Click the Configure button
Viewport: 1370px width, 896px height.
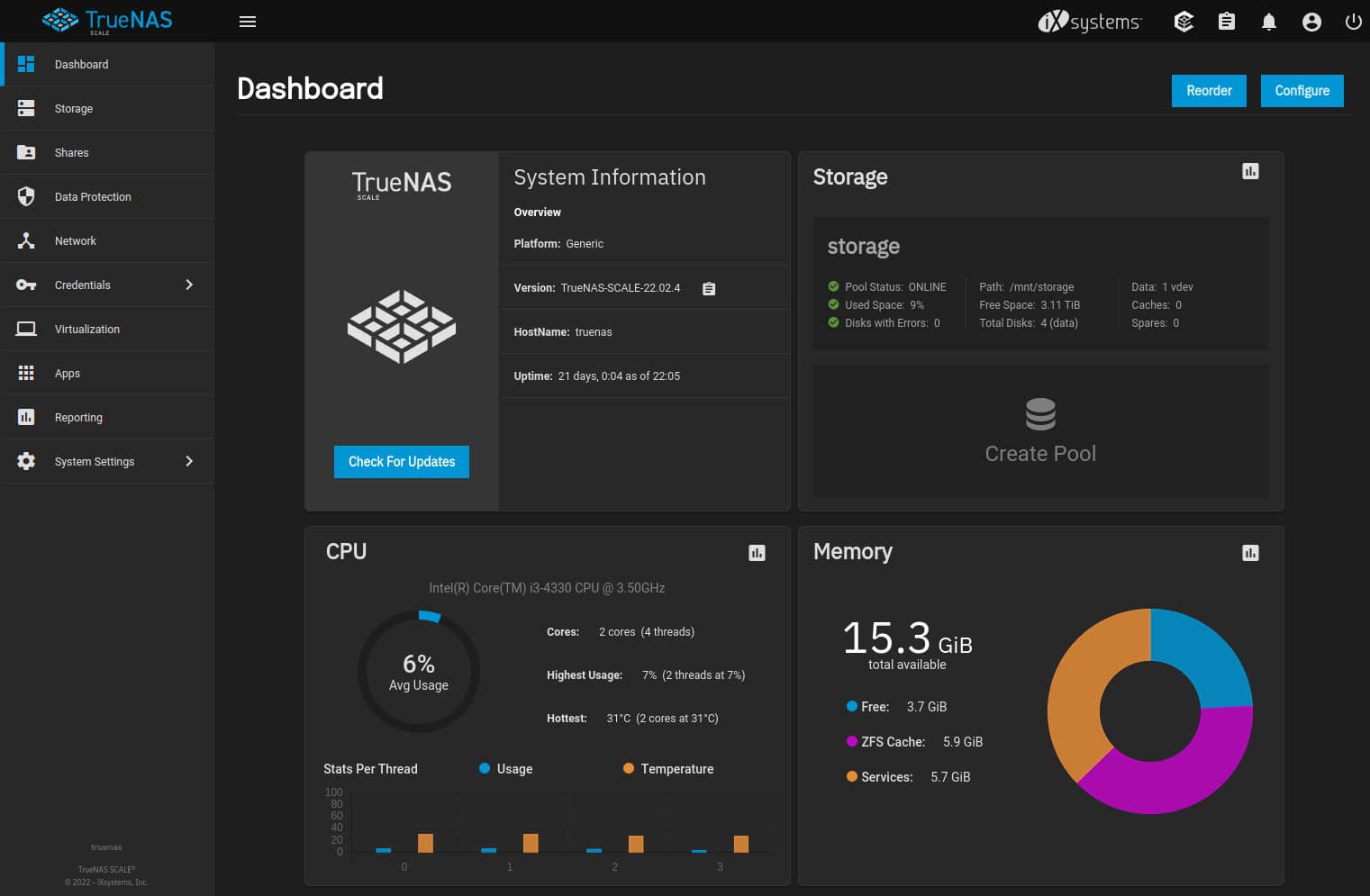click(x=1302, y=90)
